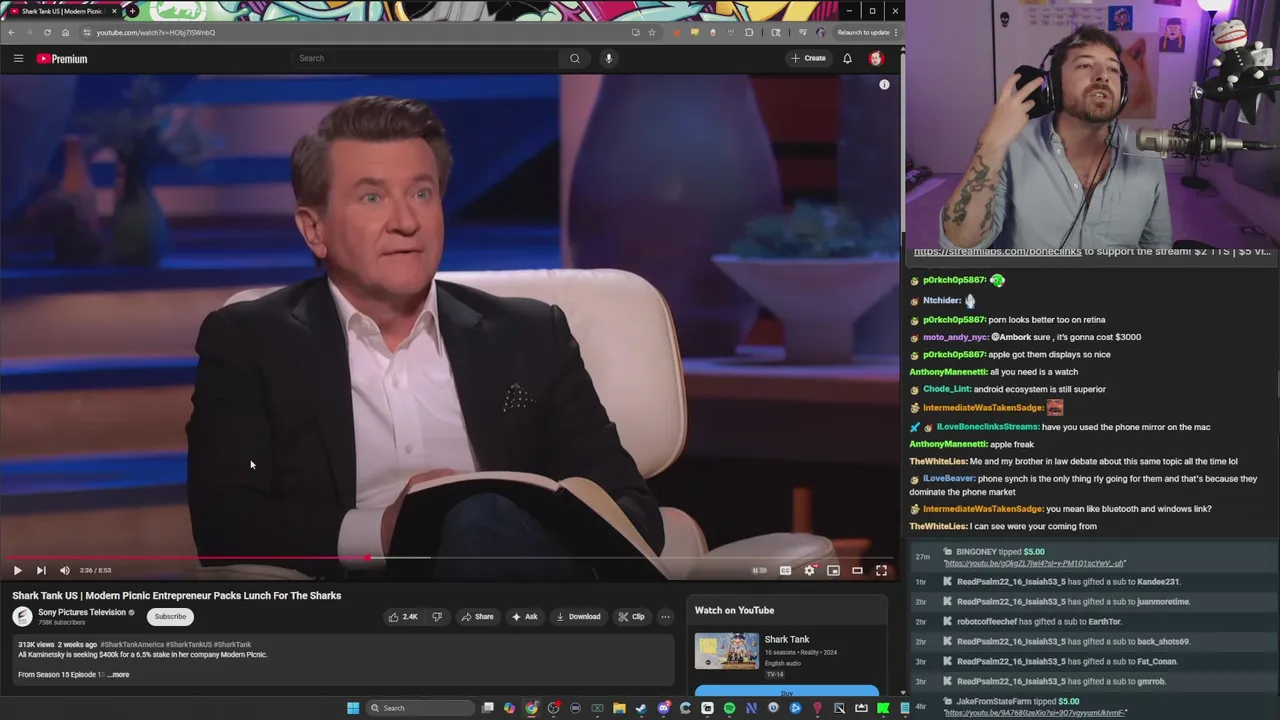1280x720 pixels.
Task: Open the video info card icon
Action: click(884, 85)
